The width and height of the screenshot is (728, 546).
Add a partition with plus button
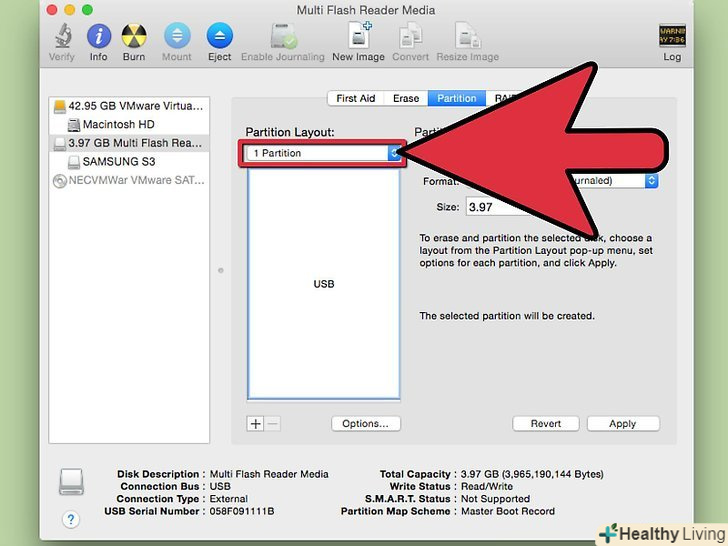tap(255, 423)
